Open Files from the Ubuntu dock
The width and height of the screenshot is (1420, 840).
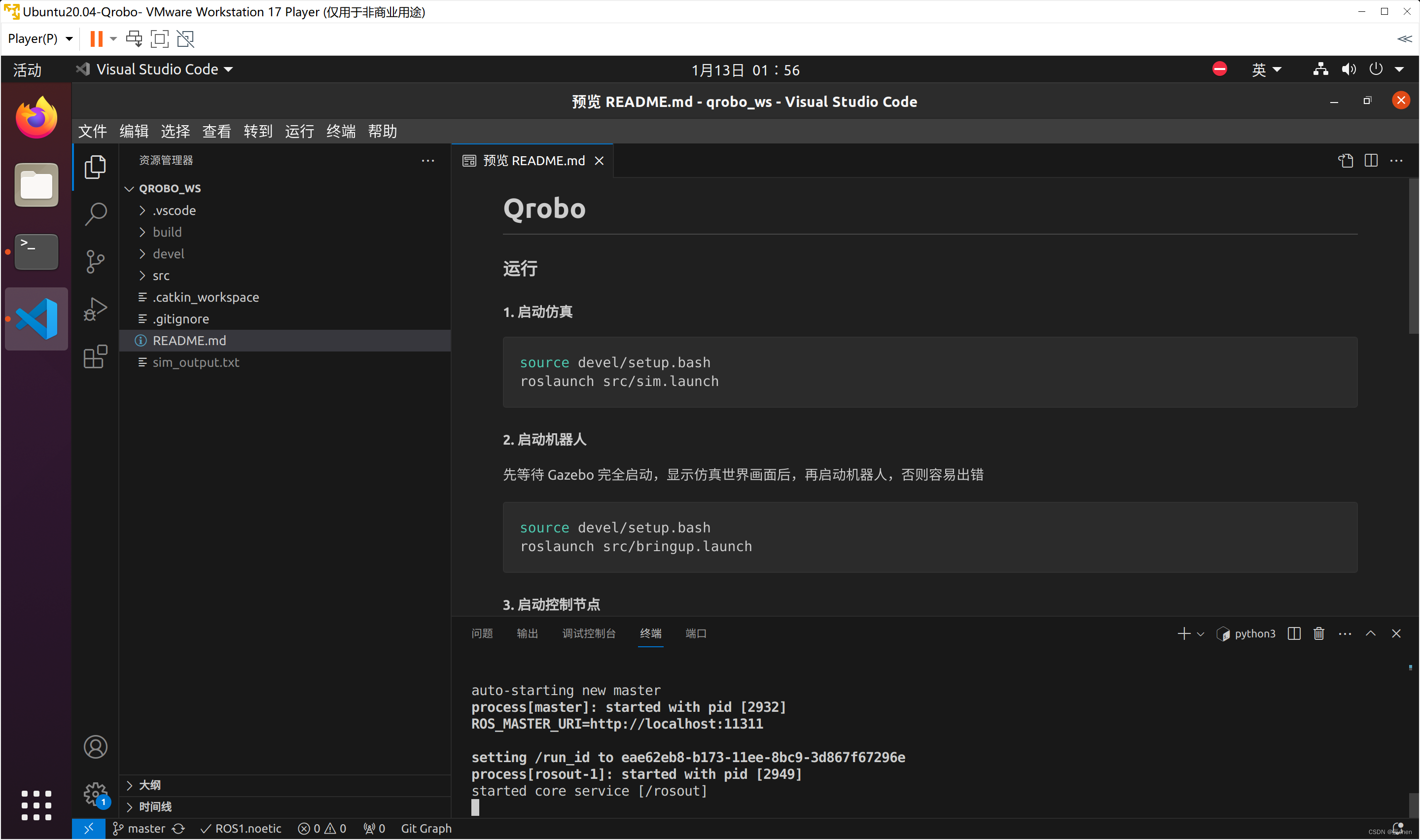click(36, 184)
